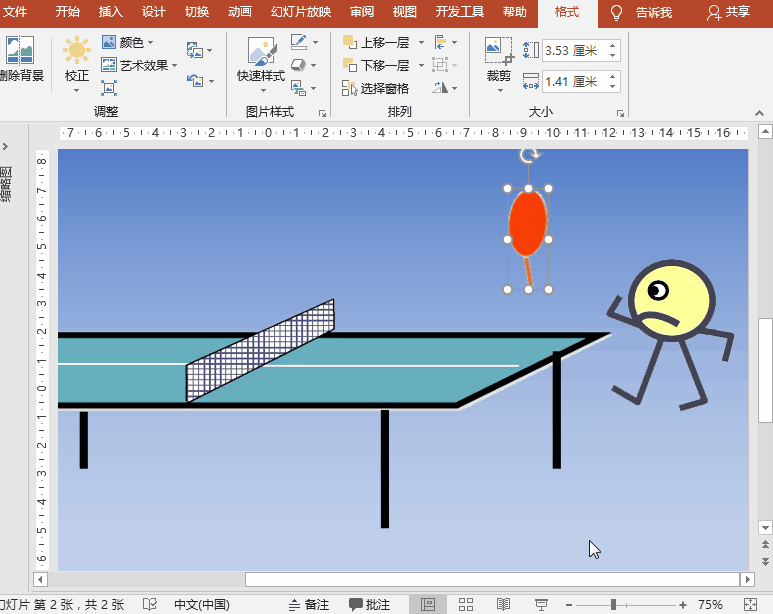Click the Crop (裁剪) icon
The image size is (773, 614).
(499, 50)
